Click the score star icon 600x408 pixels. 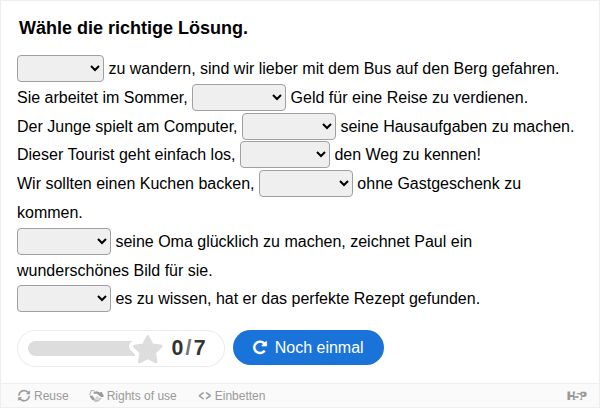[x=147, y=349]
